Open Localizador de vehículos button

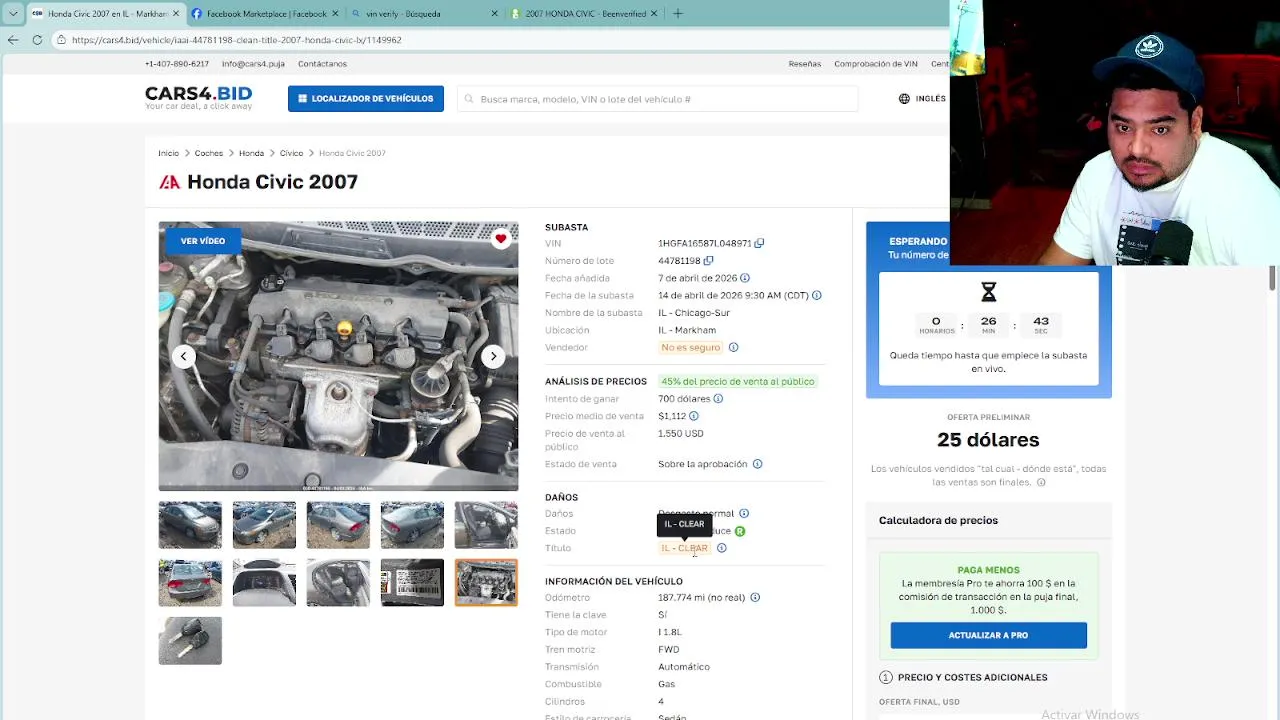click(x=366, y=99)
